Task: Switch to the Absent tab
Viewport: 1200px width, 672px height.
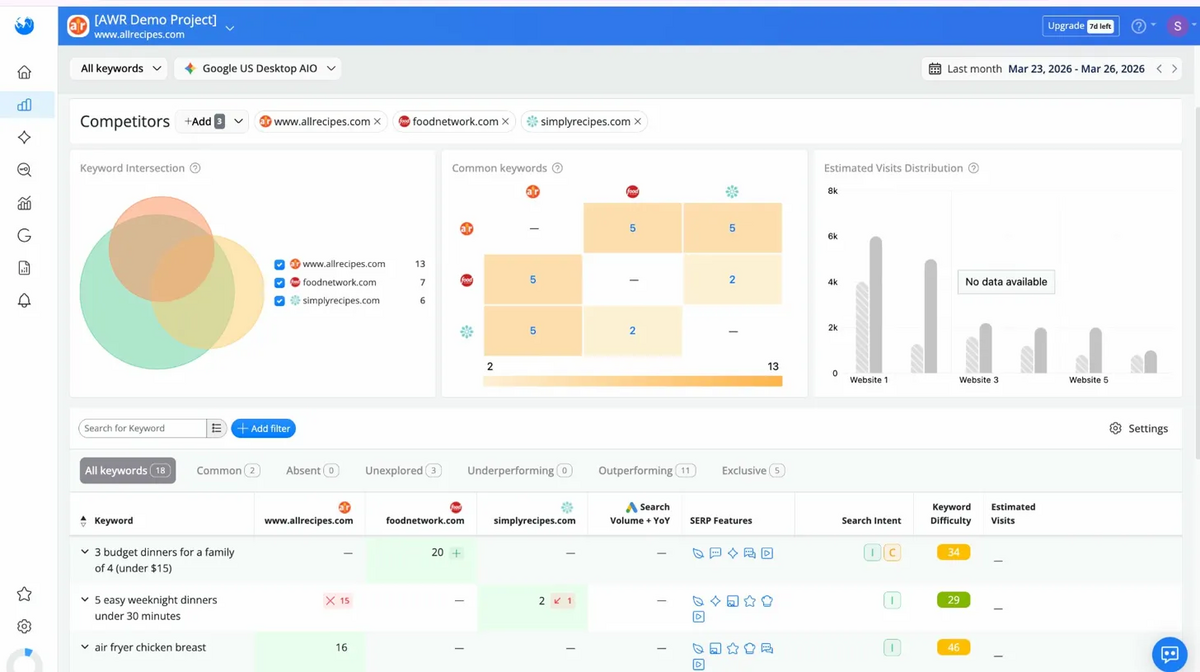Action: tap(312, 471)
